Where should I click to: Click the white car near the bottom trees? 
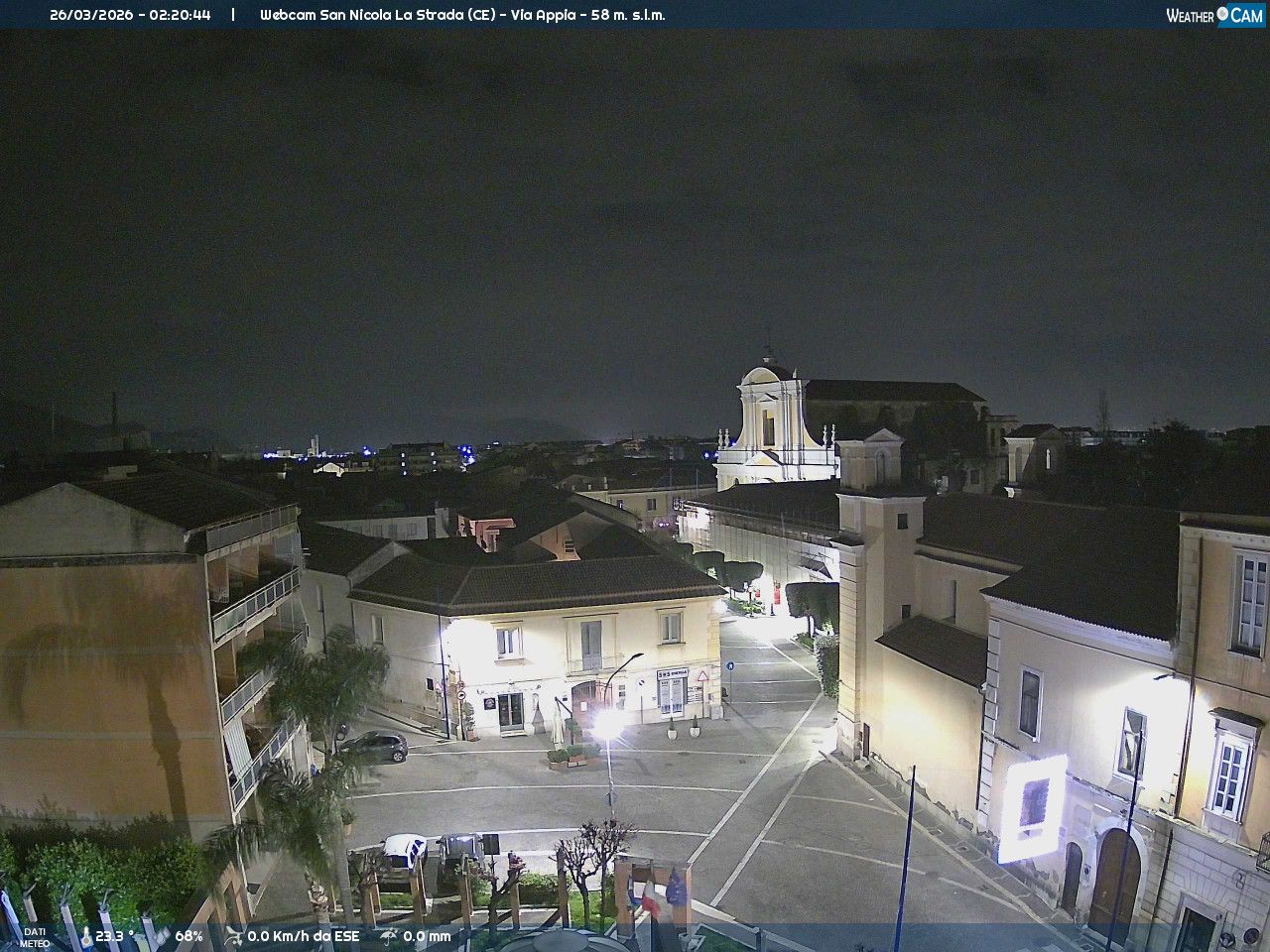(x=404, y=849)
